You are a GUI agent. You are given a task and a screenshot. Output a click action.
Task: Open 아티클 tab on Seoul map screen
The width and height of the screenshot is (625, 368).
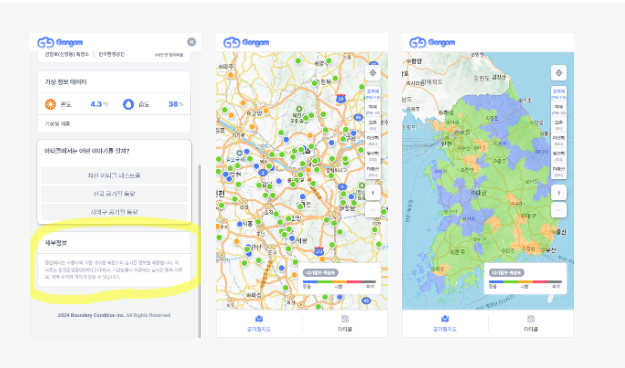[x=345, y=323]
